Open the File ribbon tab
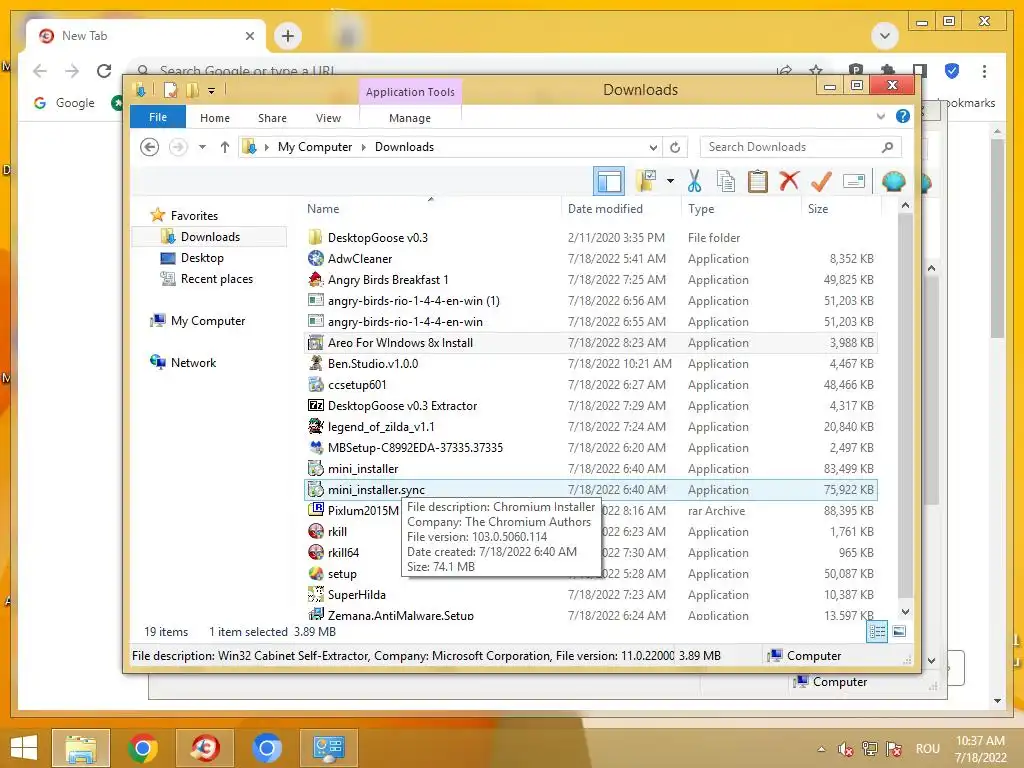 coord(158,117)
